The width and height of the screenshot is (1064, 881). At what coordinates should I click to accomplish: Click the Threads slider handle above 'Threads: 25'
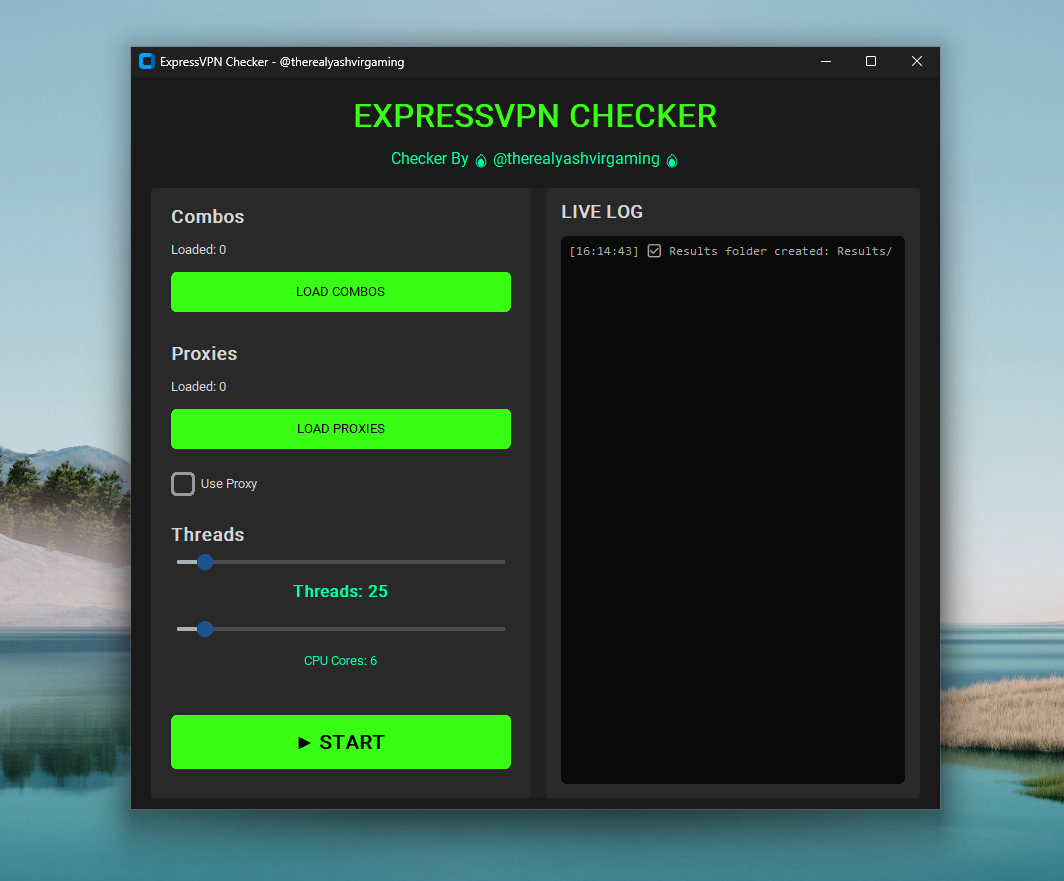pyautogui.click(x=205, y=562)
